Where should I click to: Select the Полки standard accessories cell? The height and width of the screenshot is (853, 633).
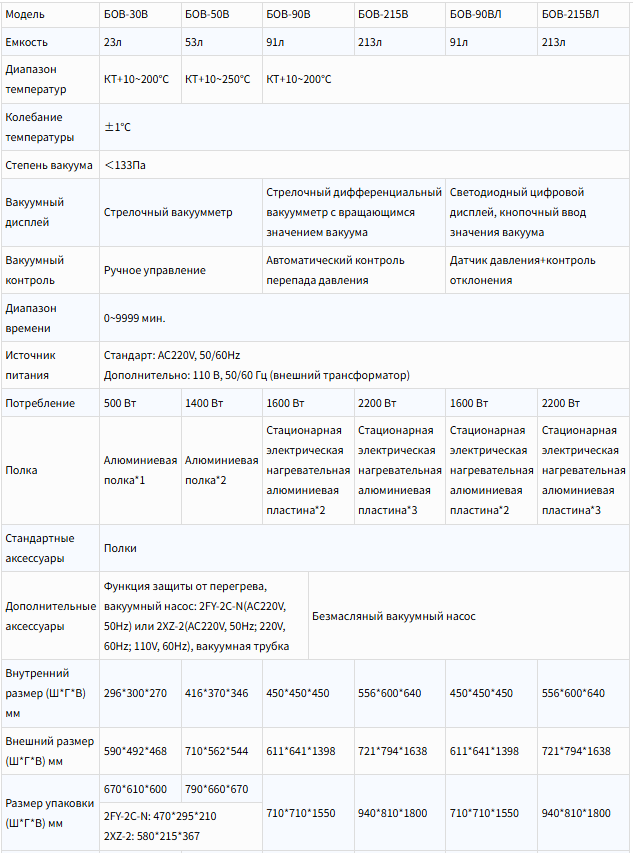pyautogui.click(x=121, y=548)
